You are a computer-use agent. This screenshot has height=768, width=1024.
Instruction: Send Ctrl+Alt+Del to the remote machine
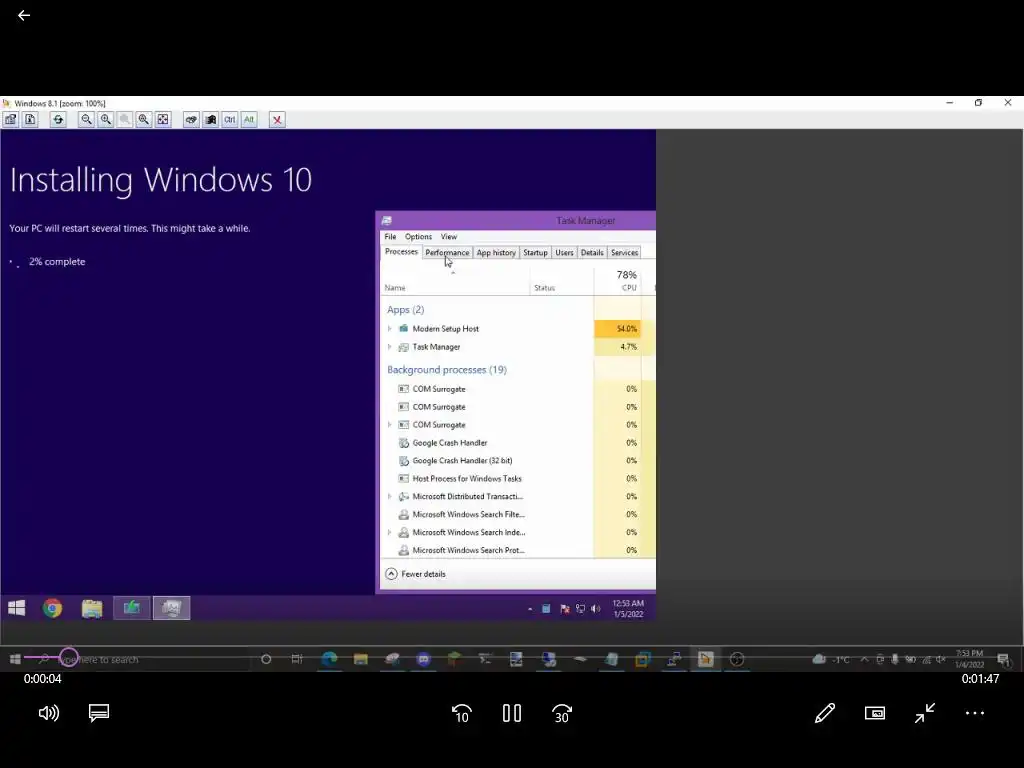(191, 120)
